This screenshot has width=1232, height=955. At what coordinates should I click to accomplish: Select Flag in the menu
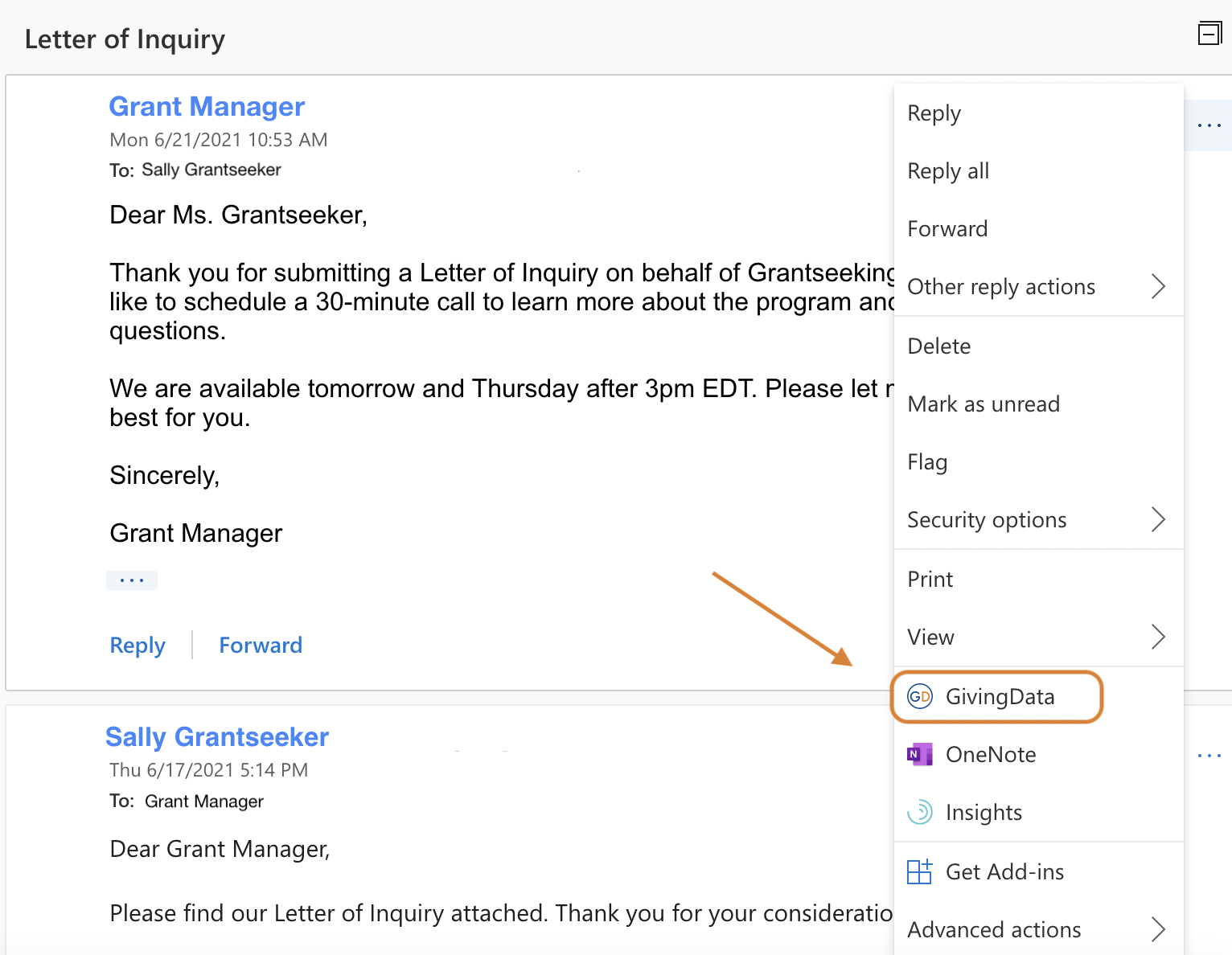1038,461
